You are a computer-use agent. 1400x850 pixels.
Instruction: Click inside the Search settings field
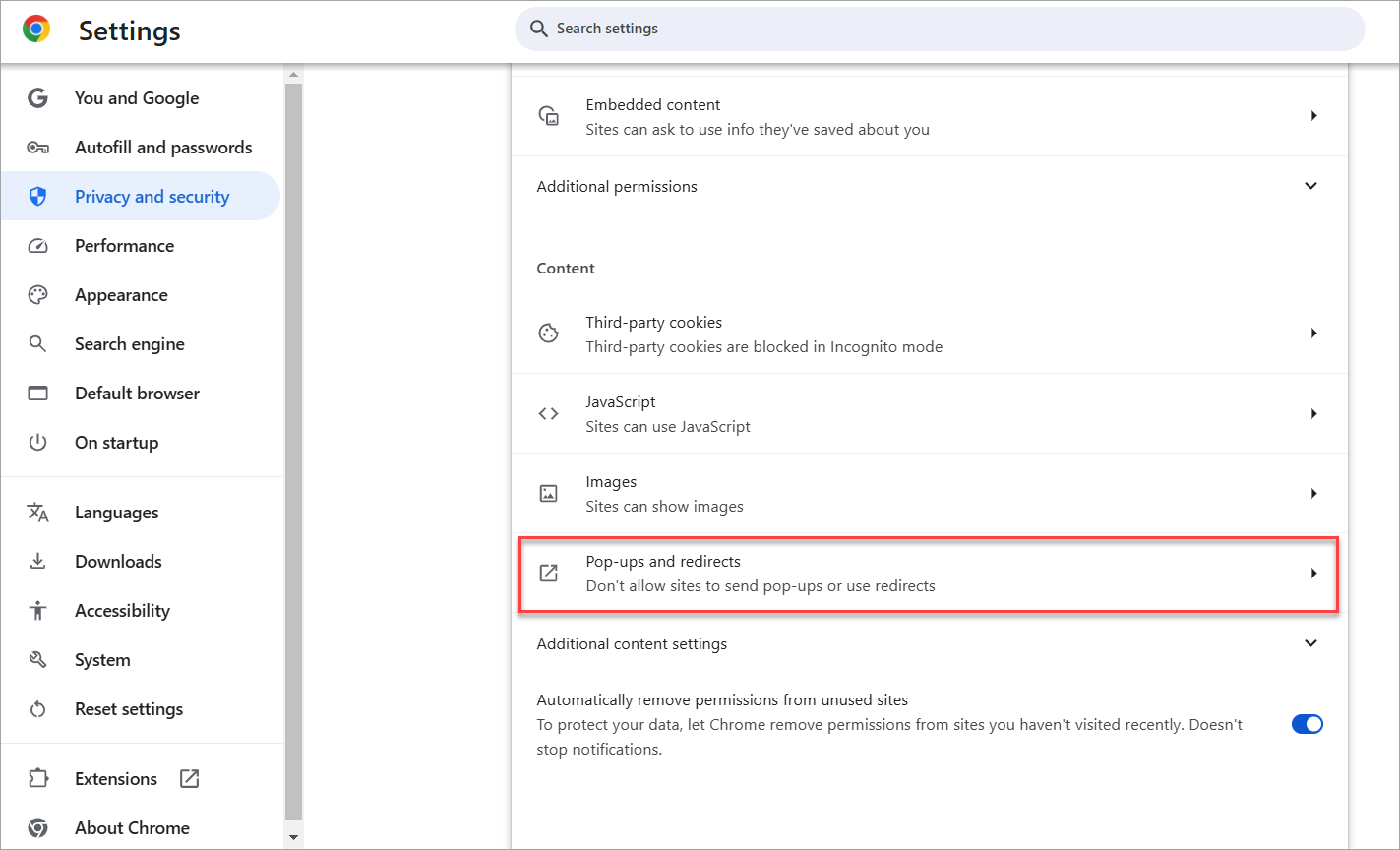coord(940,29)
